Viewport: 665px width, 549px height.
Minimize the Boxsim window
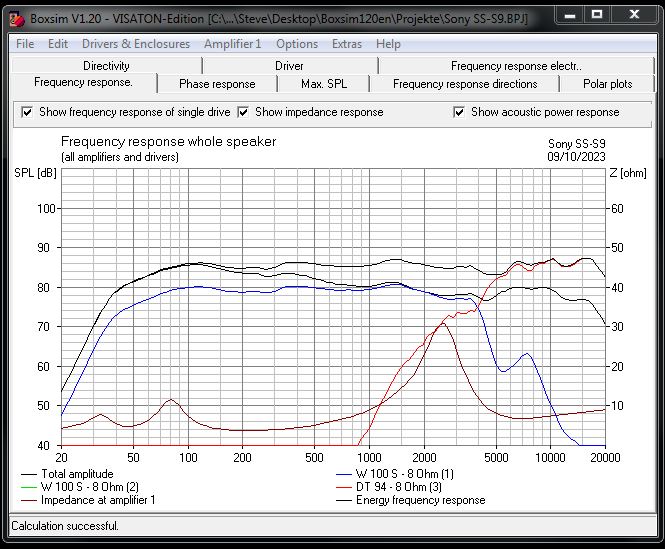pyautogui.click(x=570, y=15)
